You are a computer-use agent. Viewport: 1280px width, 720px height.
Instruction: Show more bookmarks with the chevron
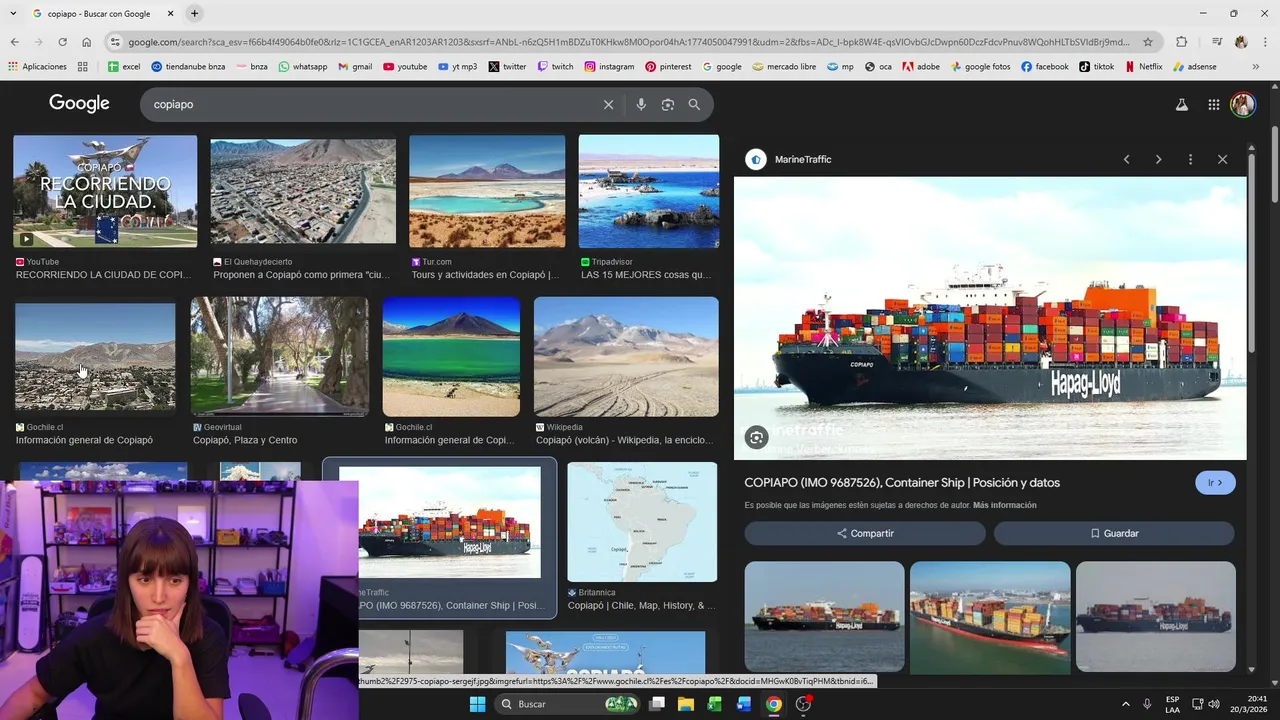click(x=1256, y=67)
